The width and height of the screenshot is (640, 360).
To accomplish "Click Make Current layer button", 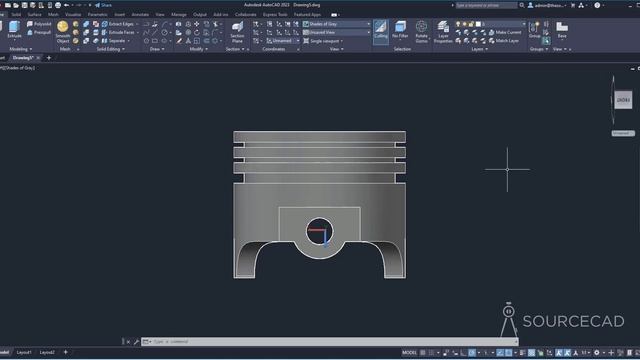I will [x=505, y=32].
